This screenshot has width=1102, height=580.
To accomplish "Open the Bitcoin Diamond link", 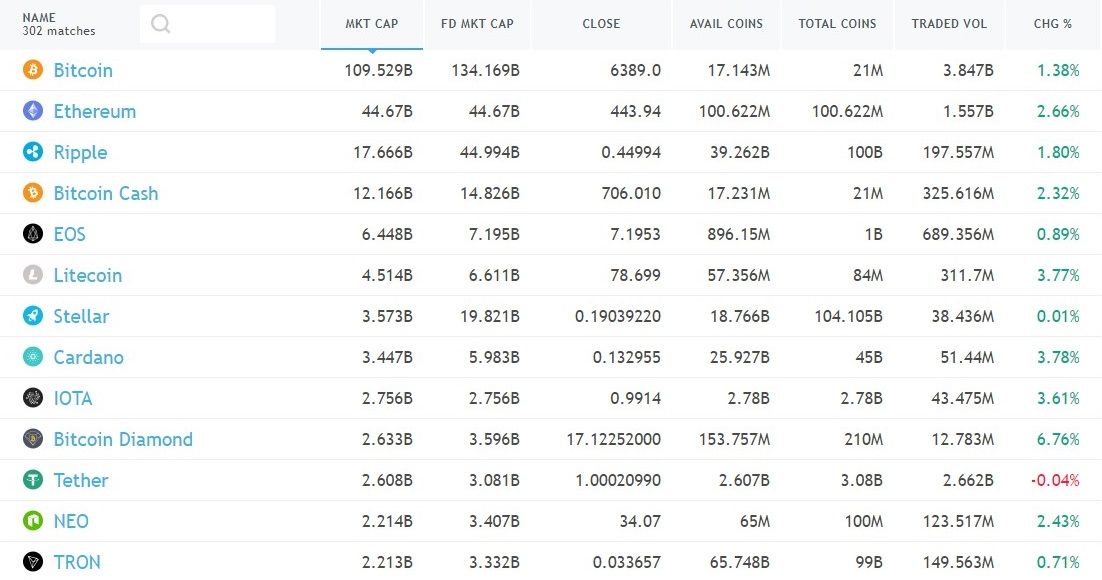I will (123, 439).
